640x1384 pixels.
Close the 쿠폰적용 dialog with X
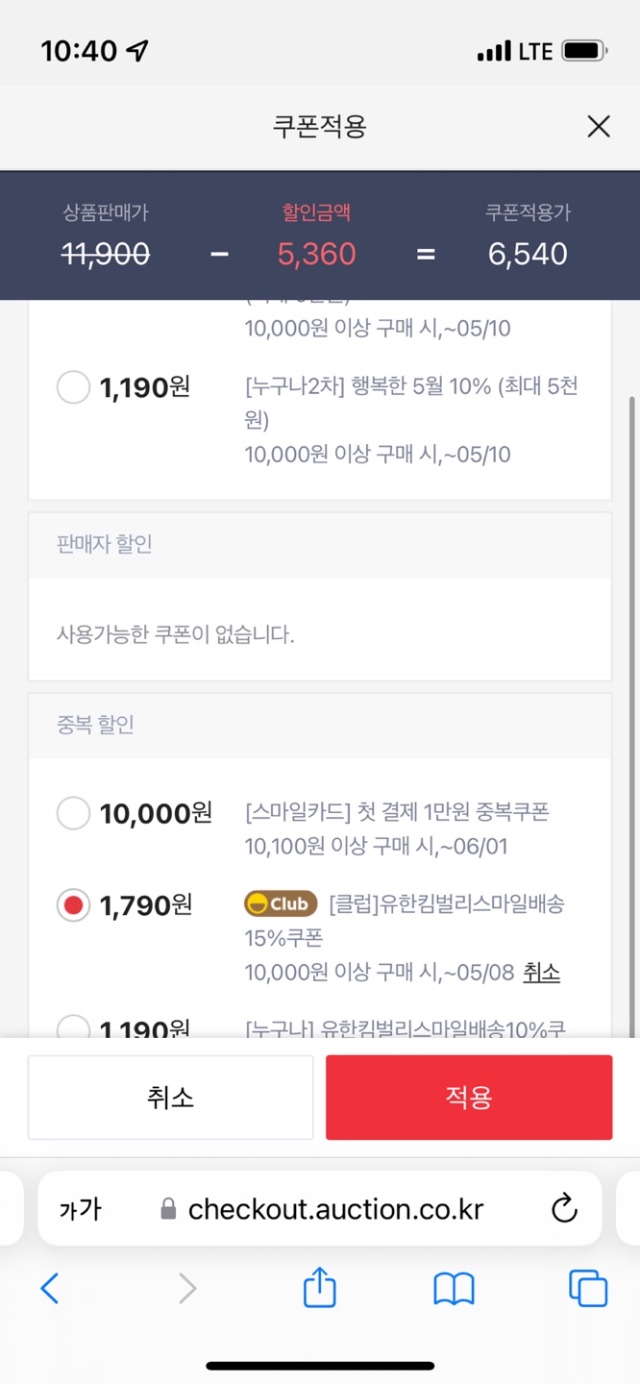pos(598,127)
